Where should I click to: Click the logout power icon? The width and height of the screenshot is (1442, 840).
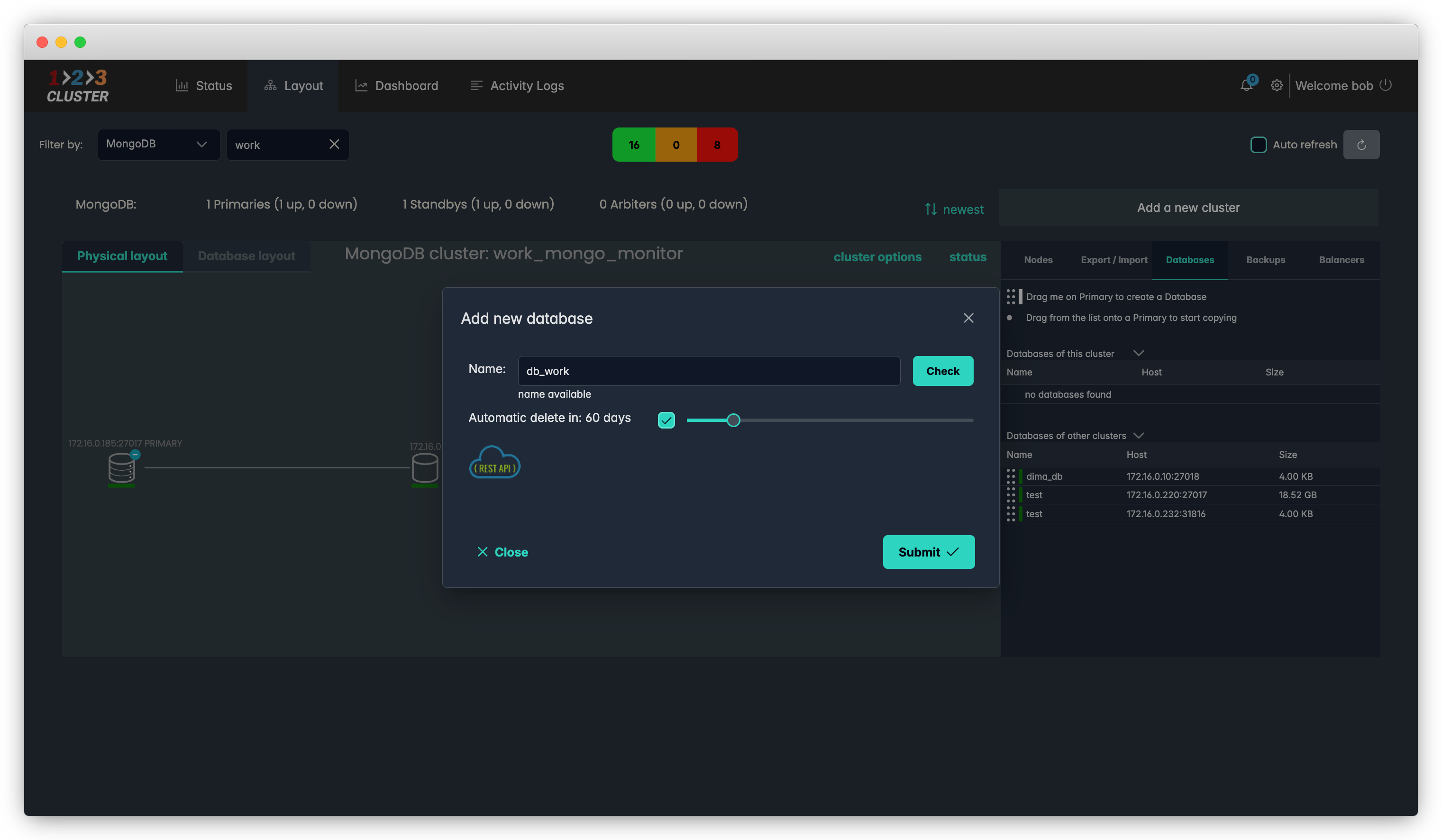click(x=1386, y=85)
